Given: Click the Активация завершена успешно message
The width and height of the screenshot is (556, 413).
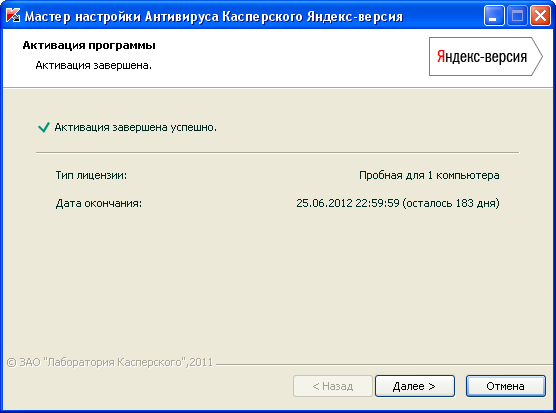Looking at the screenshot, I should [x=135, y=127].
